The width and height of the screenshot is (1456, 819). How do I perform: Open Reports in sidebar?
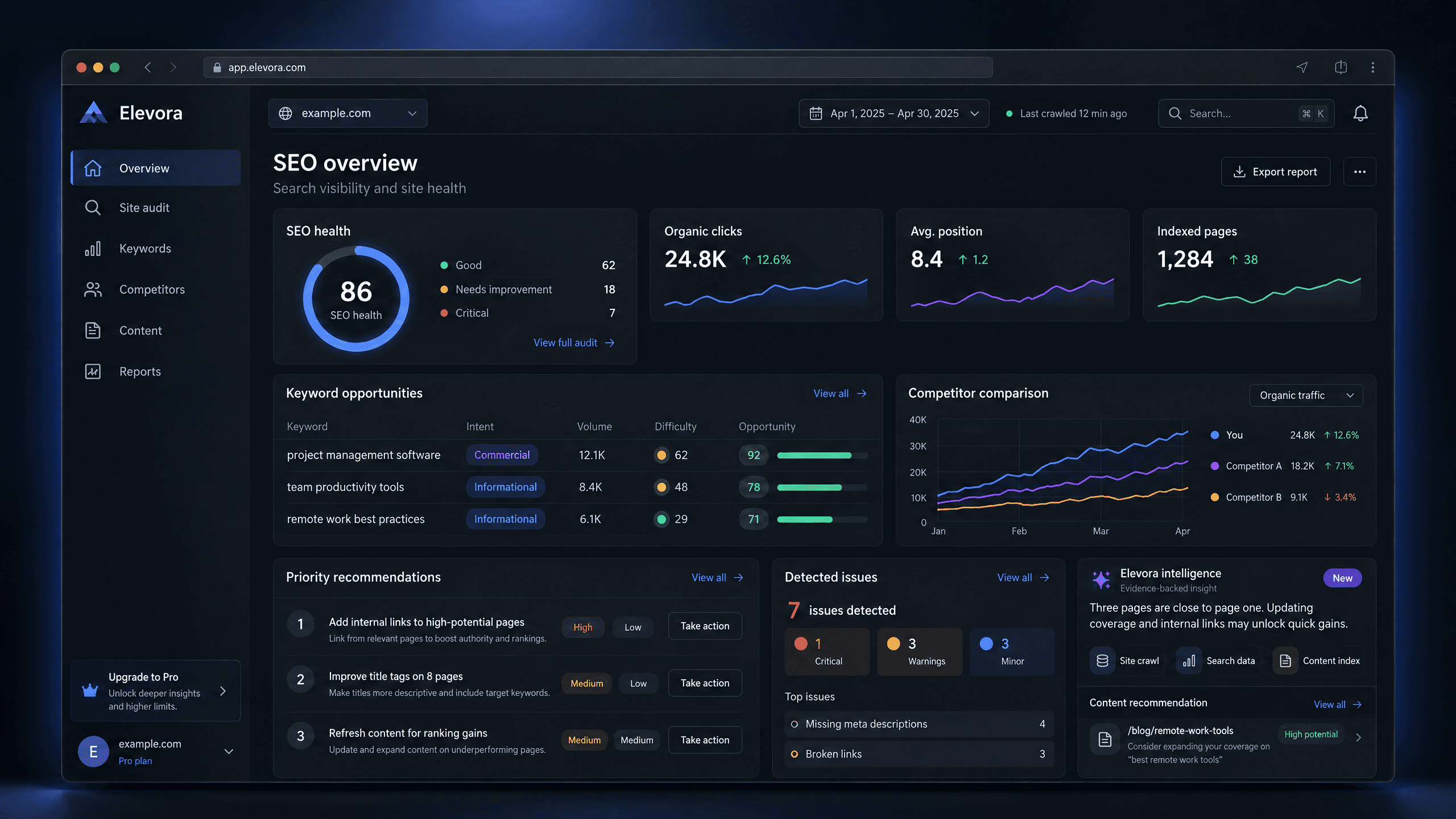click(x=156, y=371)
